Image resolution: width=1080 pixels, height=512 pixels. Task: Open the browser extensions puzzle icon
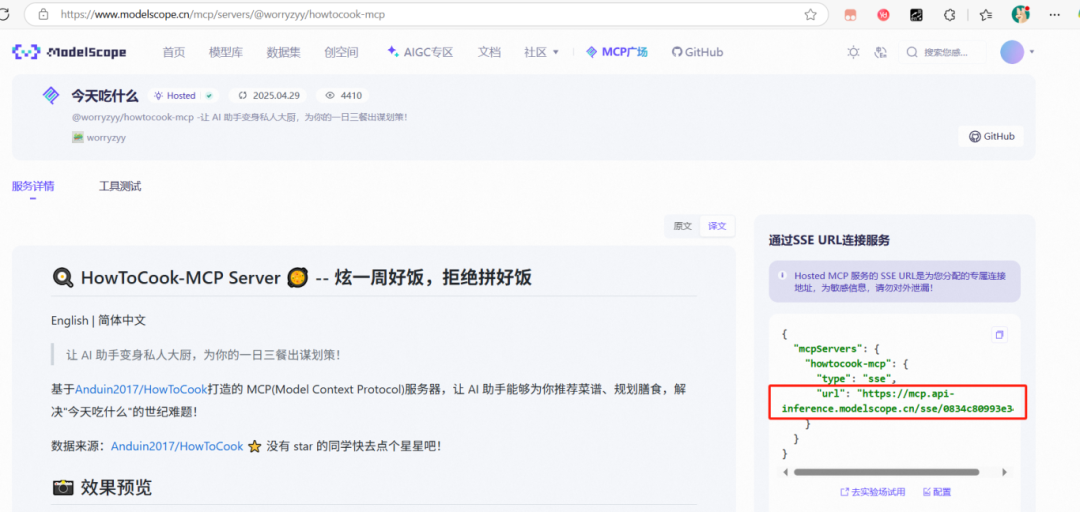tap(949, 14)
